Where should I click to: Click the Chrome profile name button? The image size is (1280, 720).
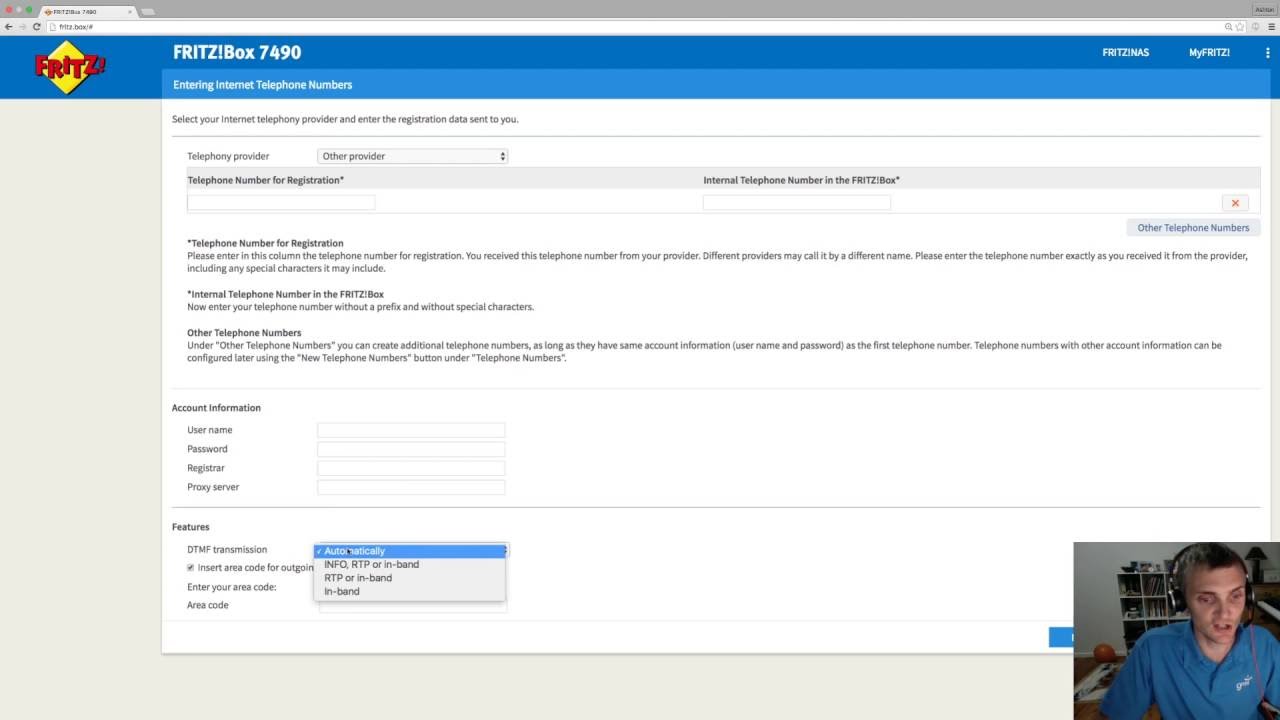[1264, 9]
